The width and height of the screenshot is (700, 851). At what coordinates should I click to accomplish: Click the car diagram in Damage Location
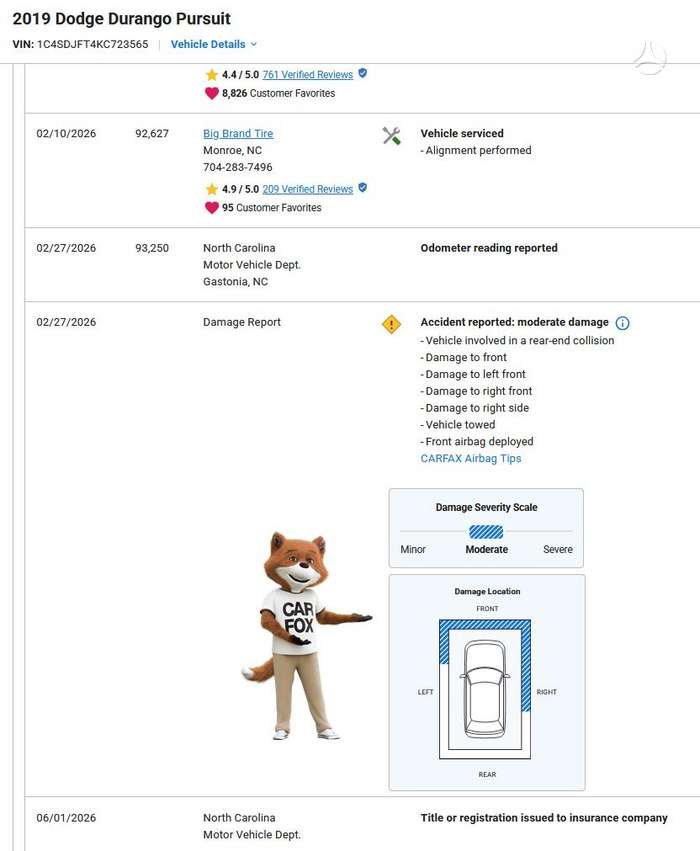[485, 689]
